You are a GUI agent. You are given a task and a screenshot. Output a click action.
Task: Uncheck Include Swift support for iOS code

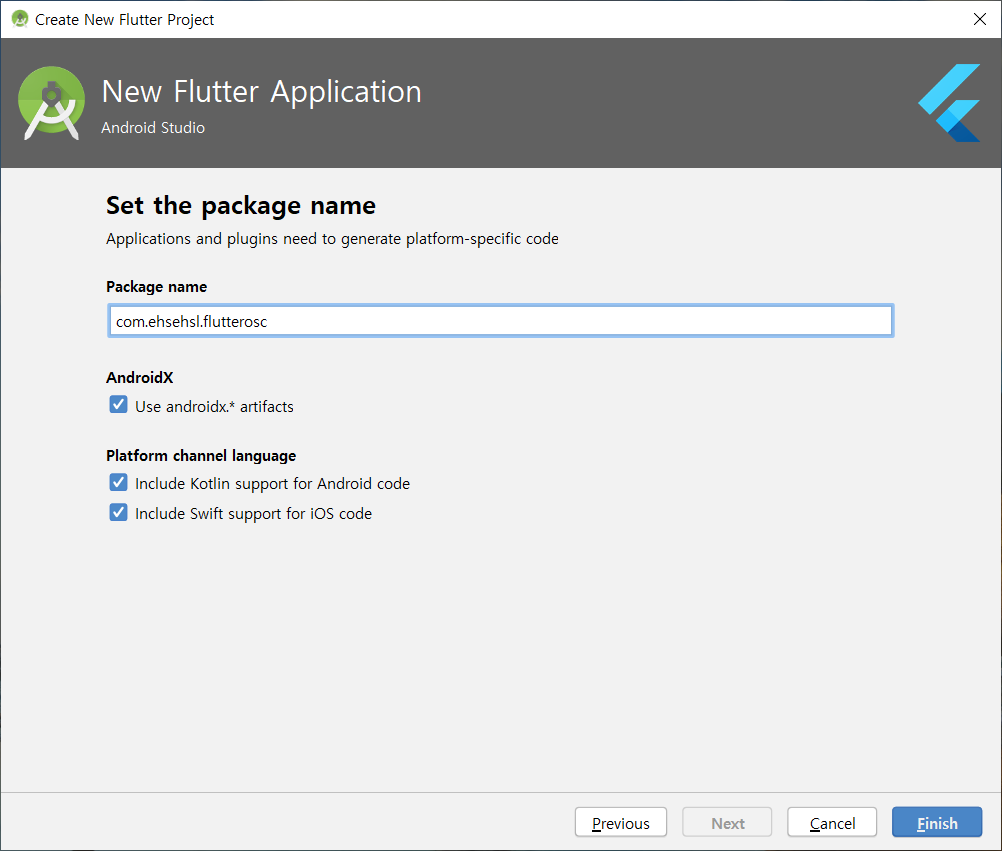click(x=118, y=512)
